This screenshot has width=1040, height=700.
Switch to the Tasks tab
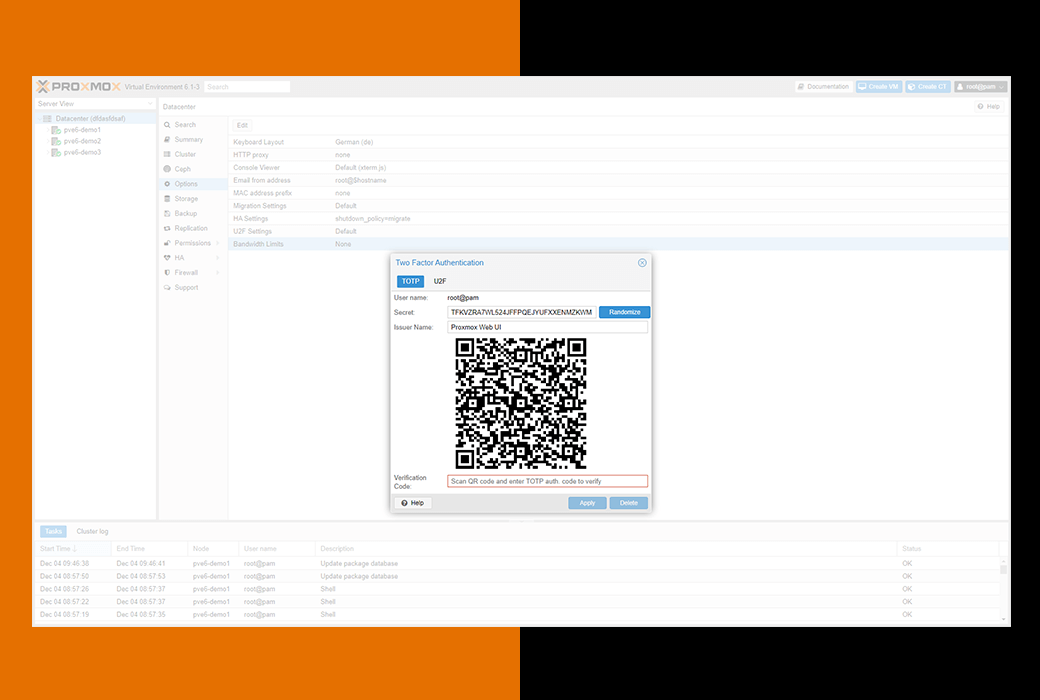pos(53,531)
